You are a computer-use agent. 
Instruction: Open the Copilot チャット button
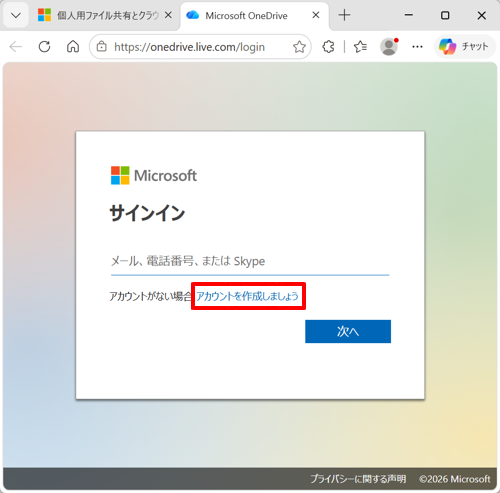tap(464, 47)
